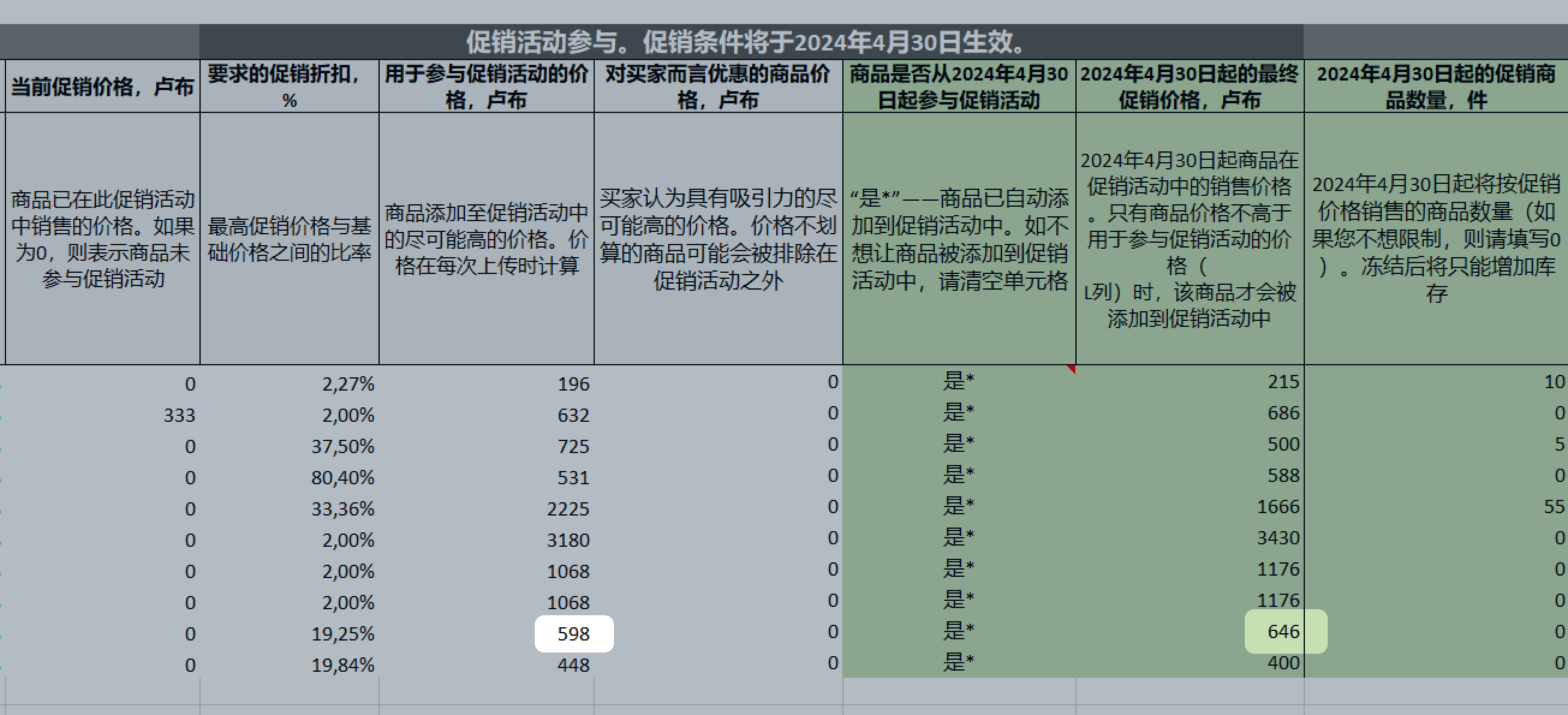The height and width of the screenshot is (715, 1568).
Task: Select the 是* cell in the 19,84% row
Action: coord(959,663)
